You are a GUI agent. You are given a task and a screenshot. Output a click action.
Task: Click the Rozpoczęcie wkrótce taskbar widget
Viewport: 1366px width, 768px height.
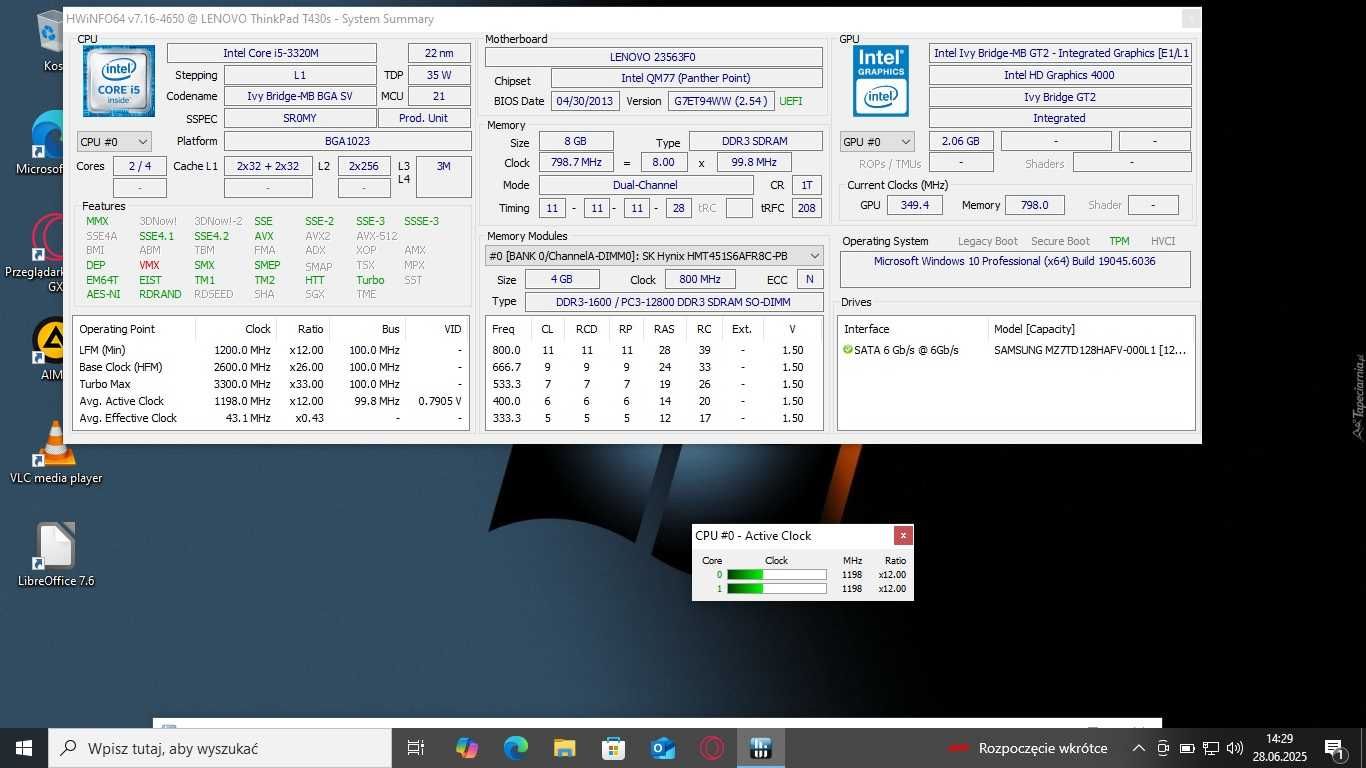1028,748
